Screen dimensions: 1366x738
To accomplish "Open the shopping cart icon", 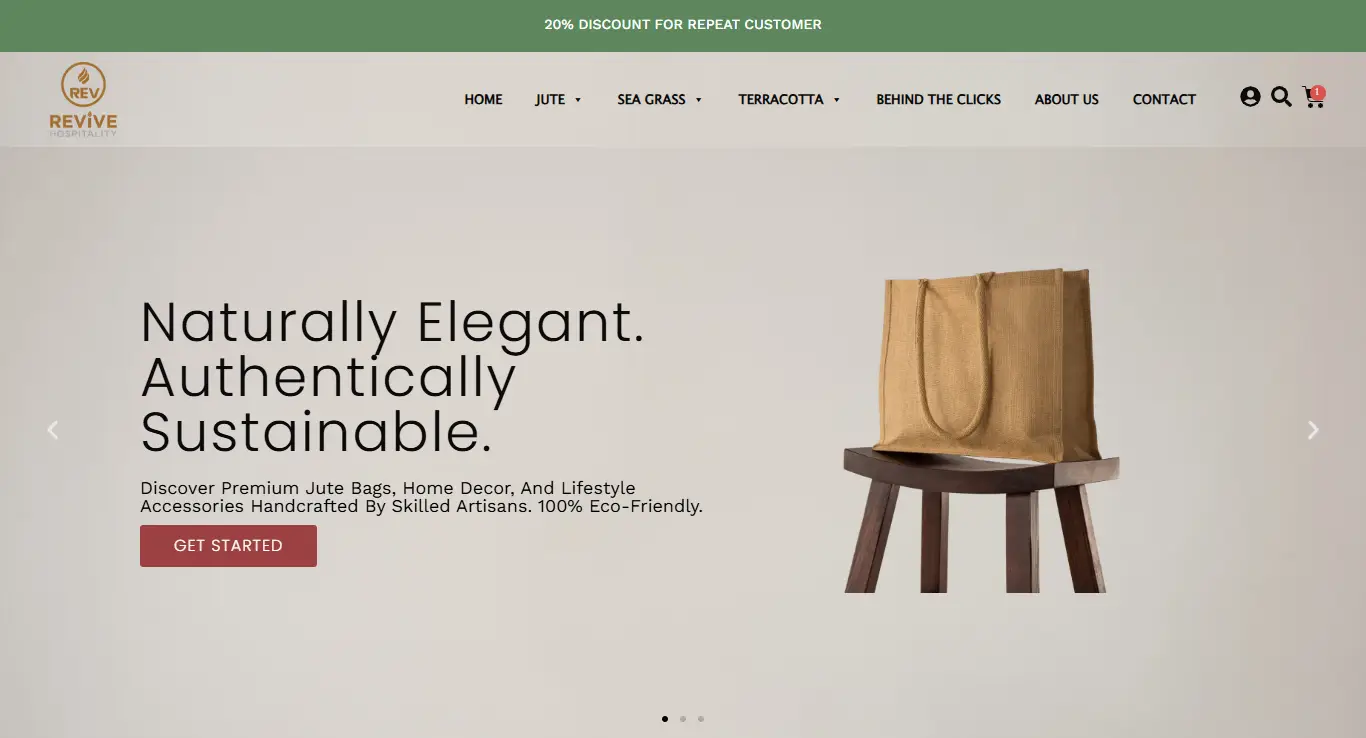I will click(1312, 98).
